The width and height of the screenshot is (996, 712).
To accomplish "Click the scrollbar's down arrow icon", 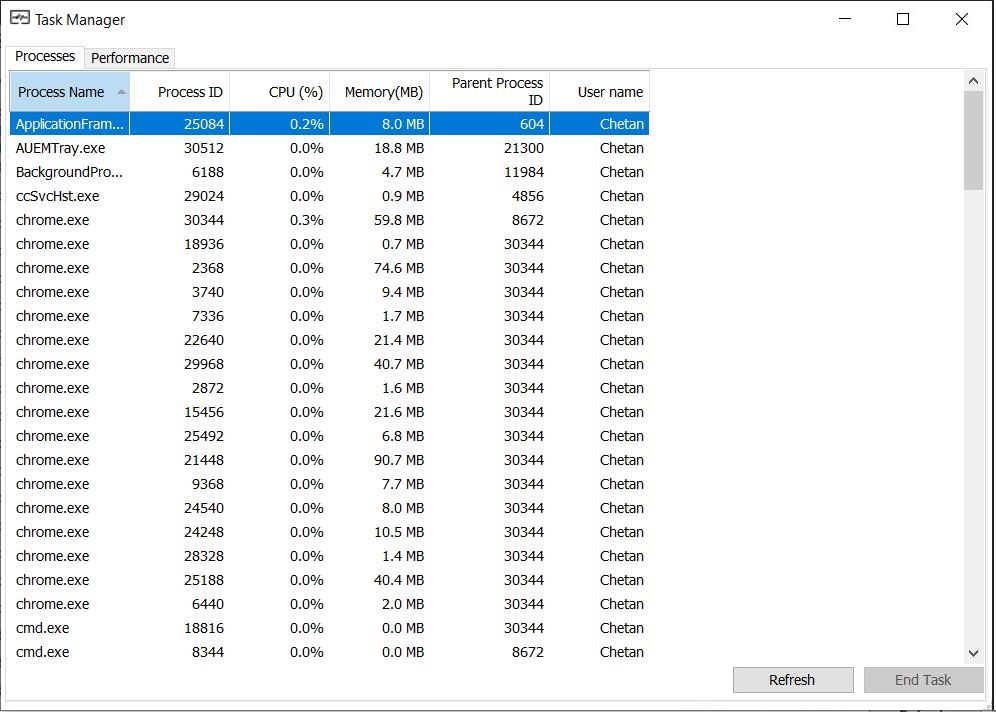I will [x=973, y=652].
